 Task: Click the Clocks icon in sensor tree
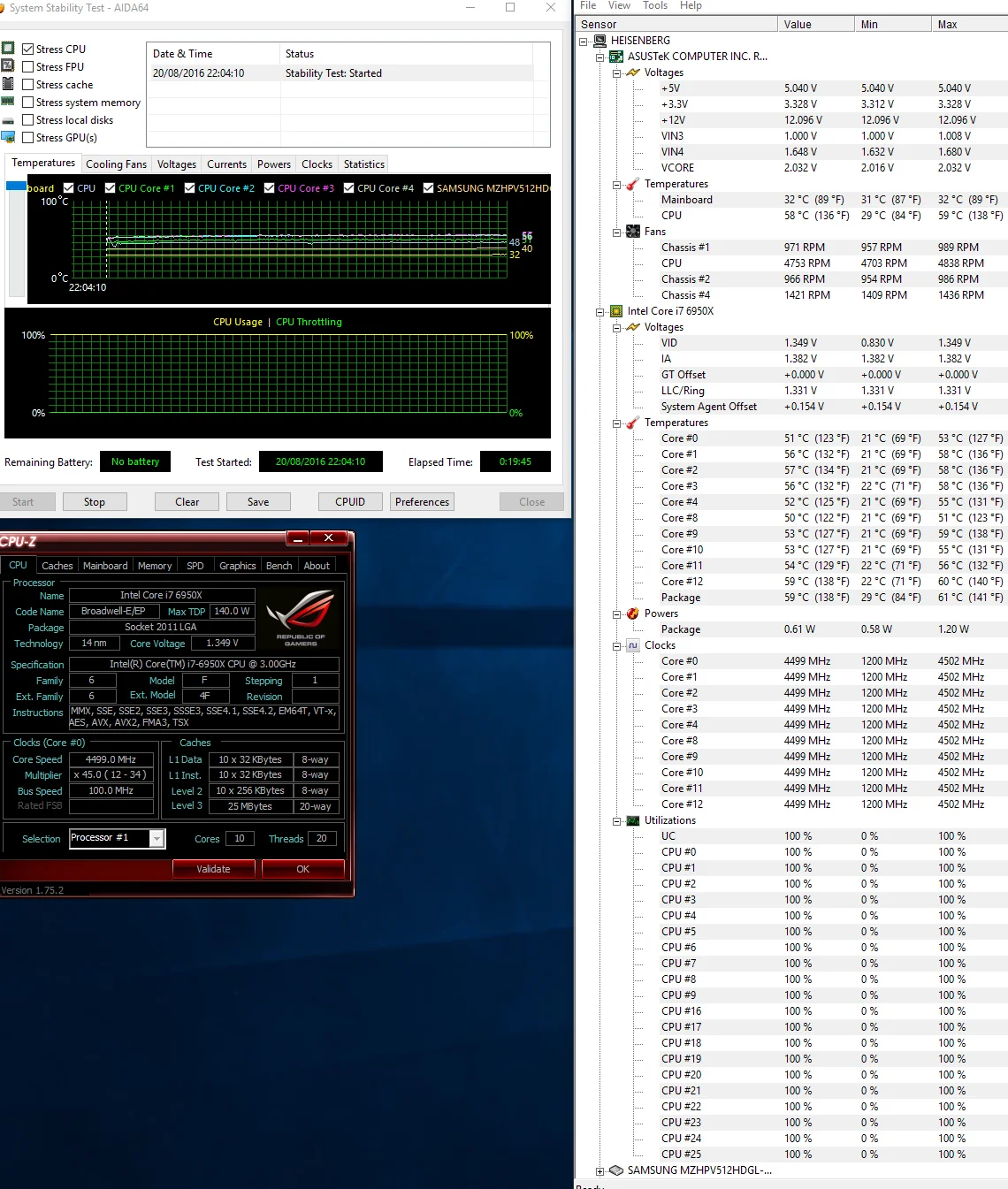point(633,645)
